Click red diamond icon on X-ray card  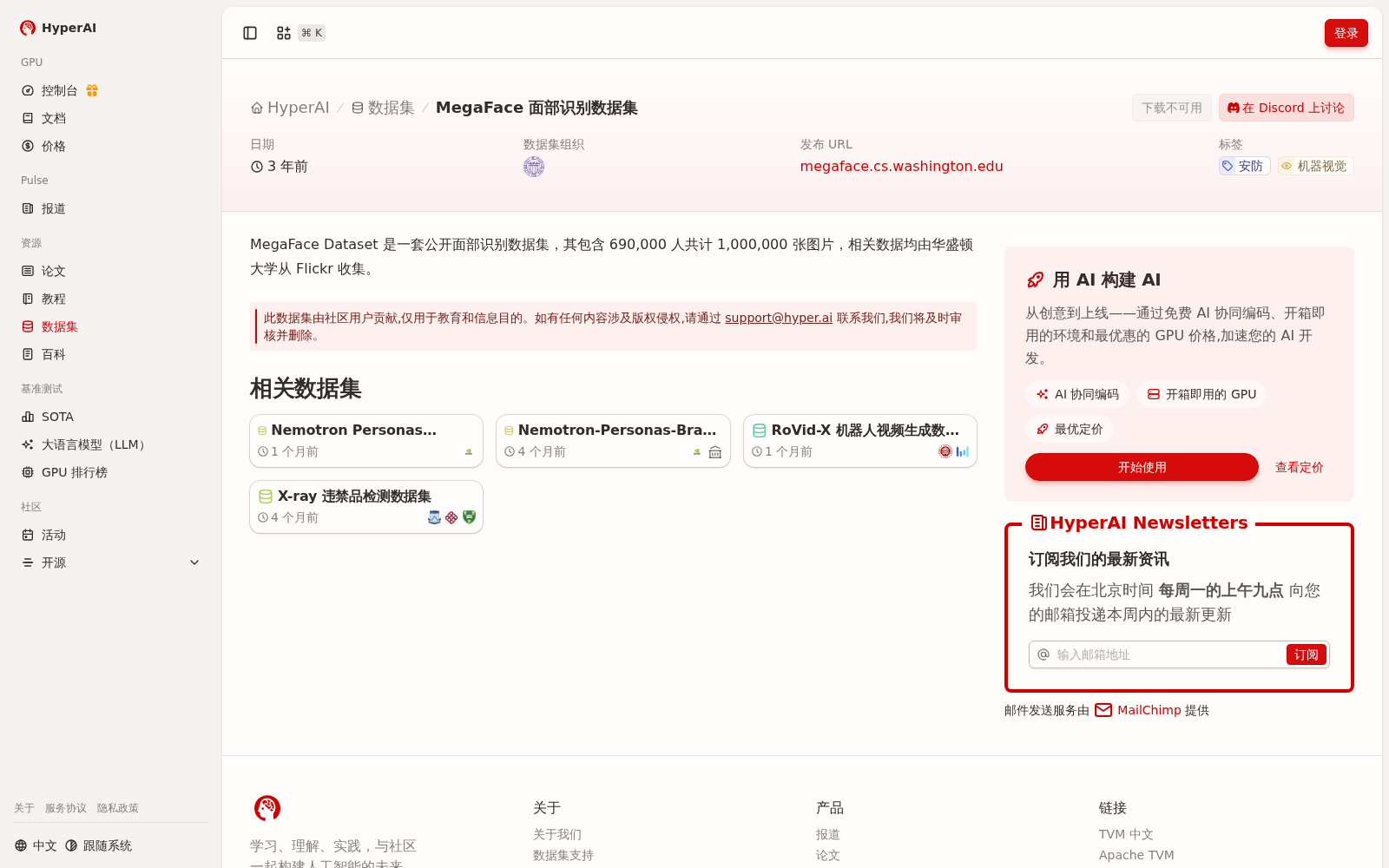(x=451, y=517)
